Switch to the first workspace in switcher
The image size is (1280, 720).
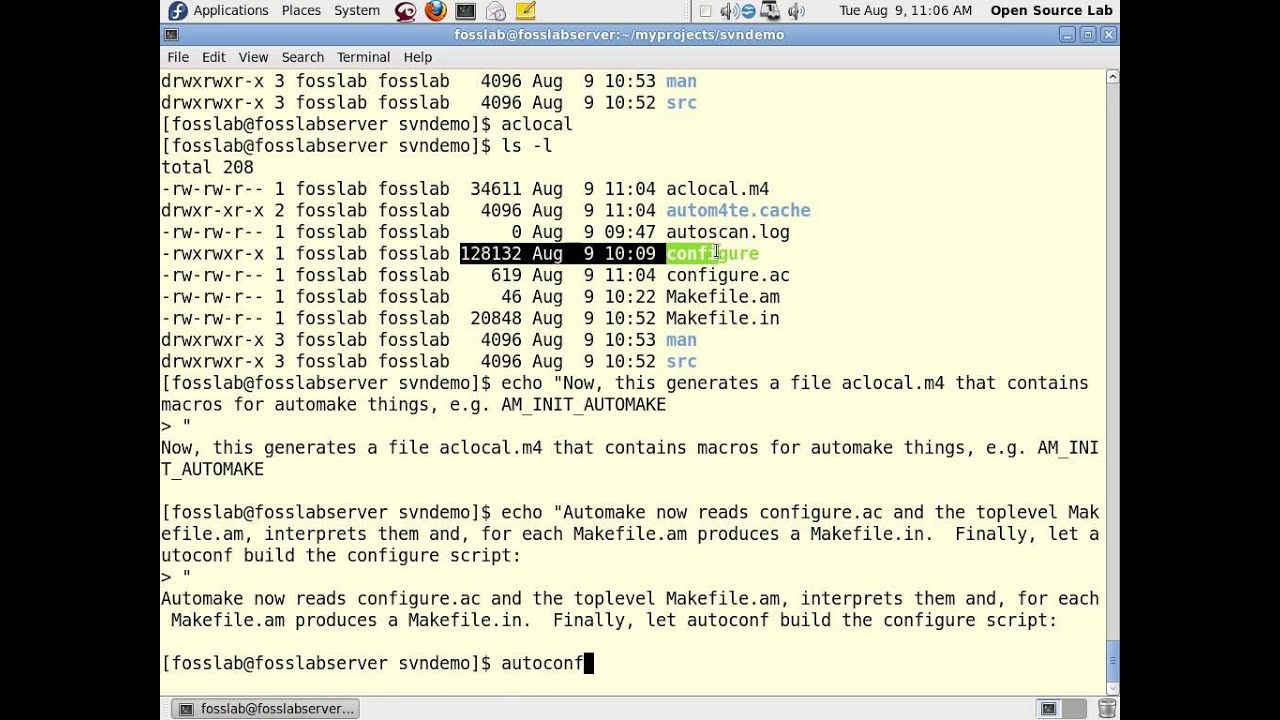1048,709
